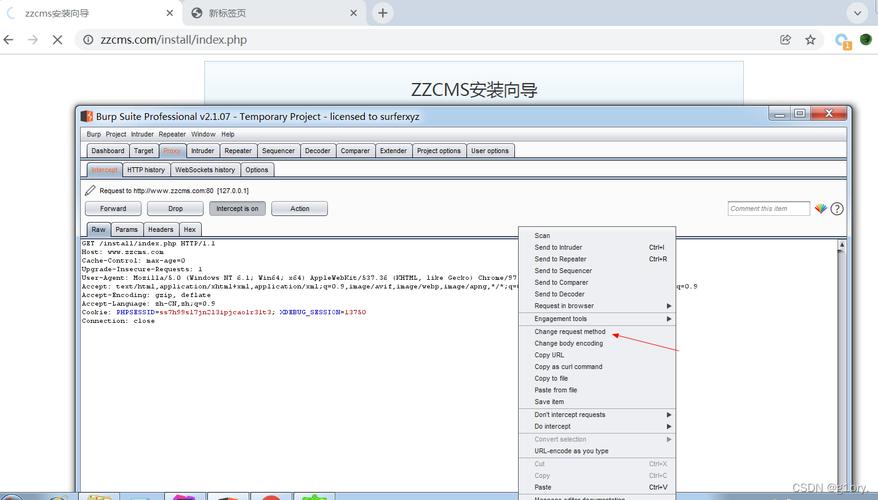
Task: Stop page loading with the X icon
Action: pyautogui.click(x=57, y=40)
